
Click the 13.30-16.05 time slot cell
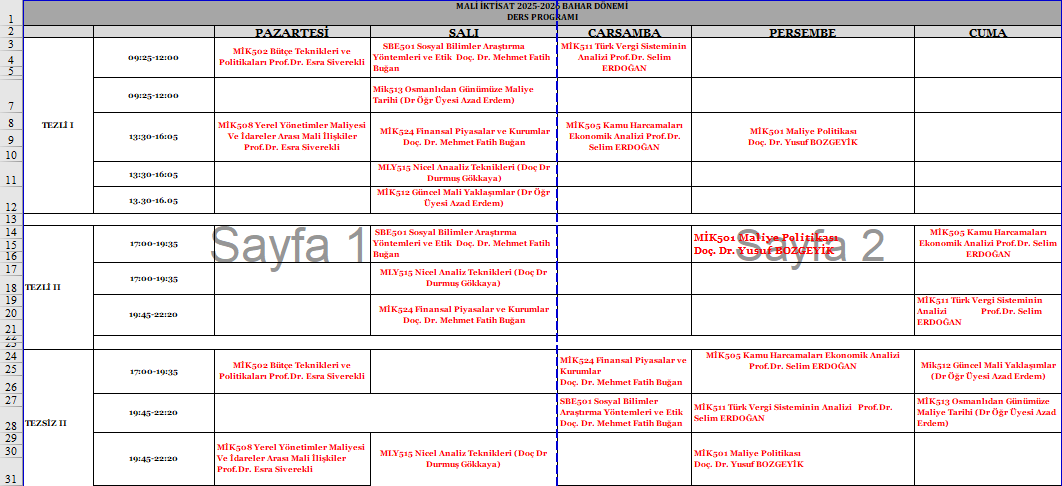click(x=153, y=200)
